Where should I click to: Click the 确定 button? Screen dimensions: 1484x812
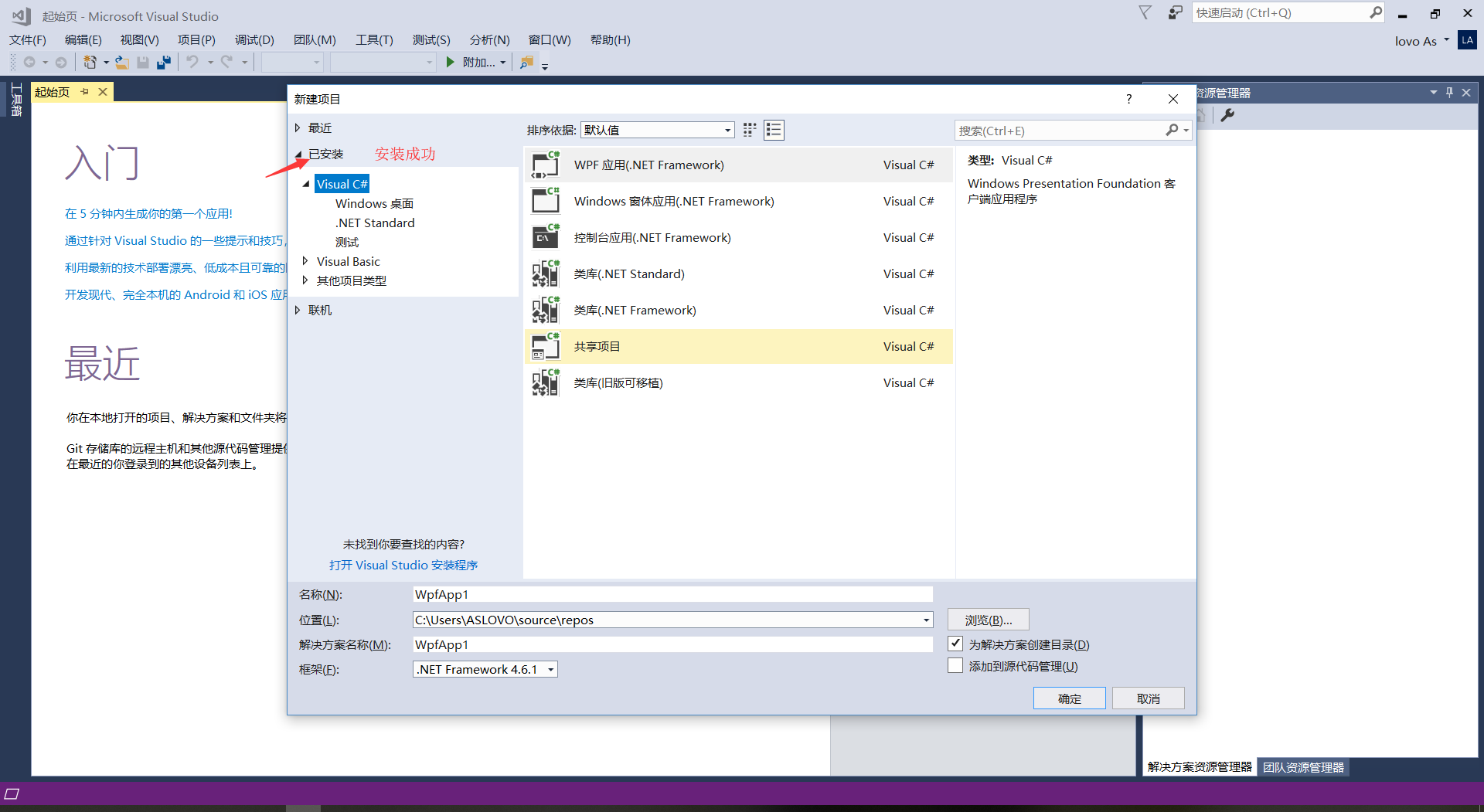tap(1069, 698)
